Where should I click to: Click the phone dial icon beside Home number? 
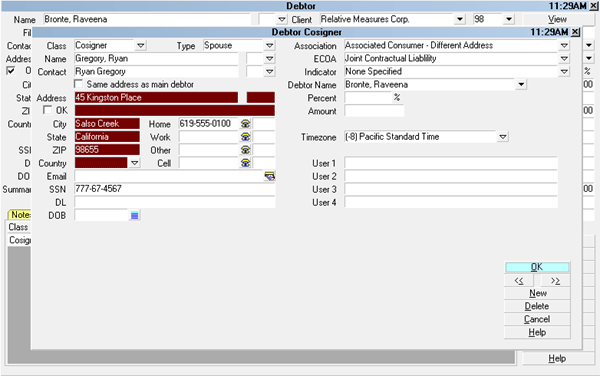point(245,124)
